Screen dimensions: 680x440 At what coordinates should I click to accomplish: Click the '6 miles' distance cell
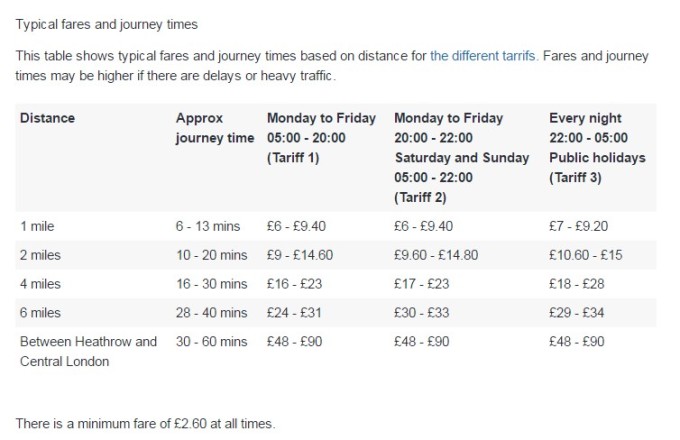(x=40, y=313)
